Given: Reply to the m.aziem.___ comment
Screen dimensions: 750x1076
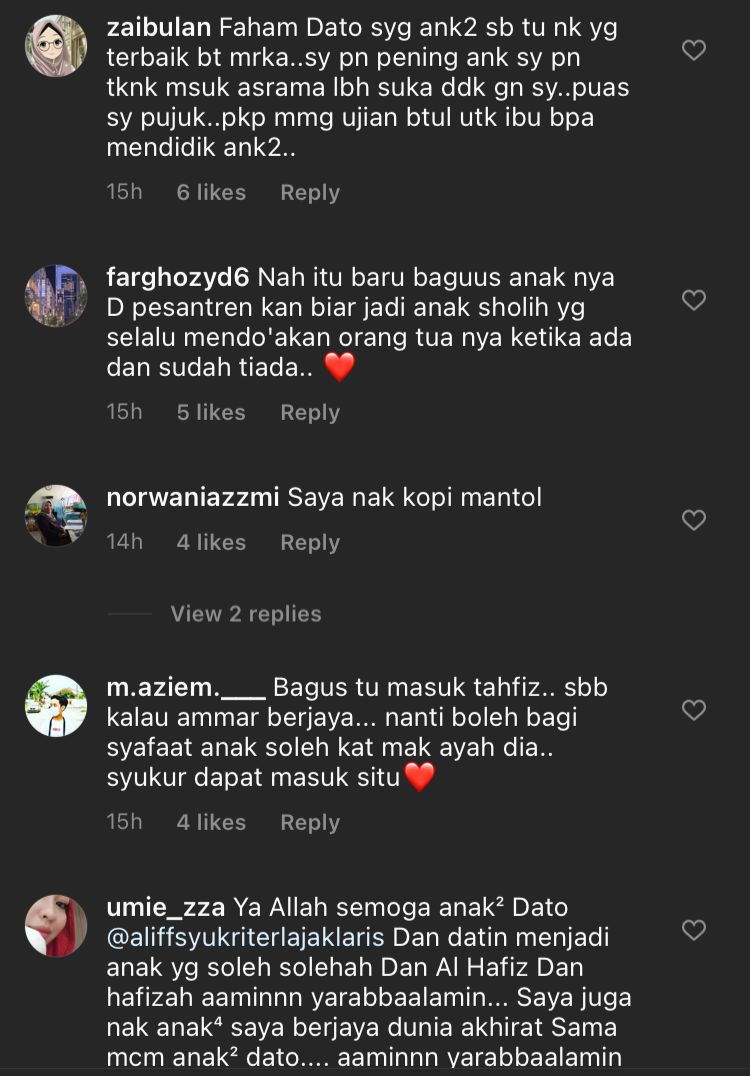Looking at the screenshot, I should click(310, 822).
